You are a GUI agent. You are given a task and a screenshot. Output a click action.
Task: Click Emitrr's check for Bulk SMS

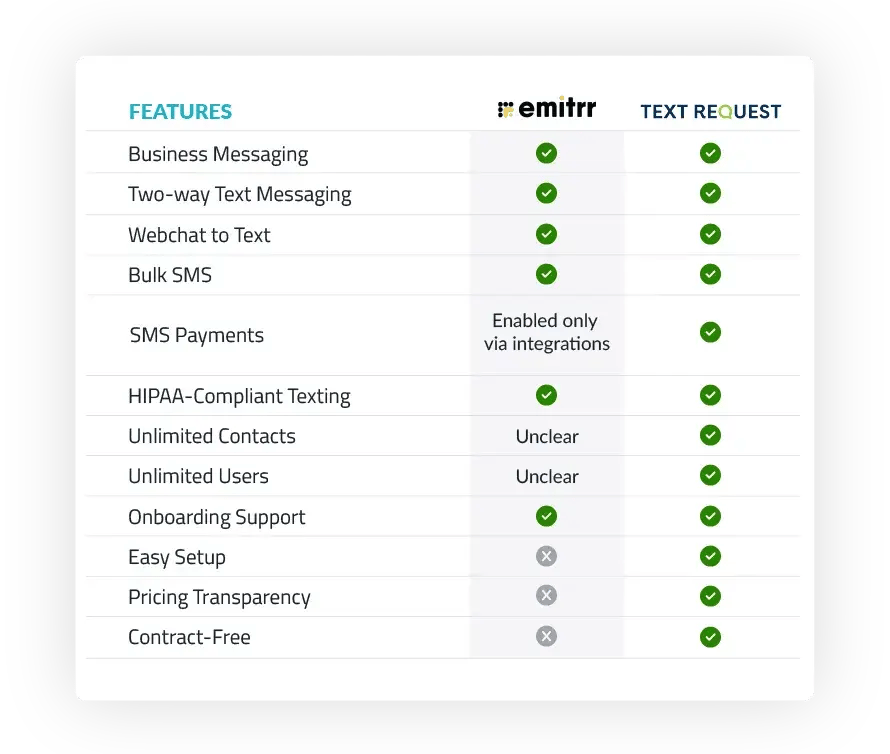(546, 274)
